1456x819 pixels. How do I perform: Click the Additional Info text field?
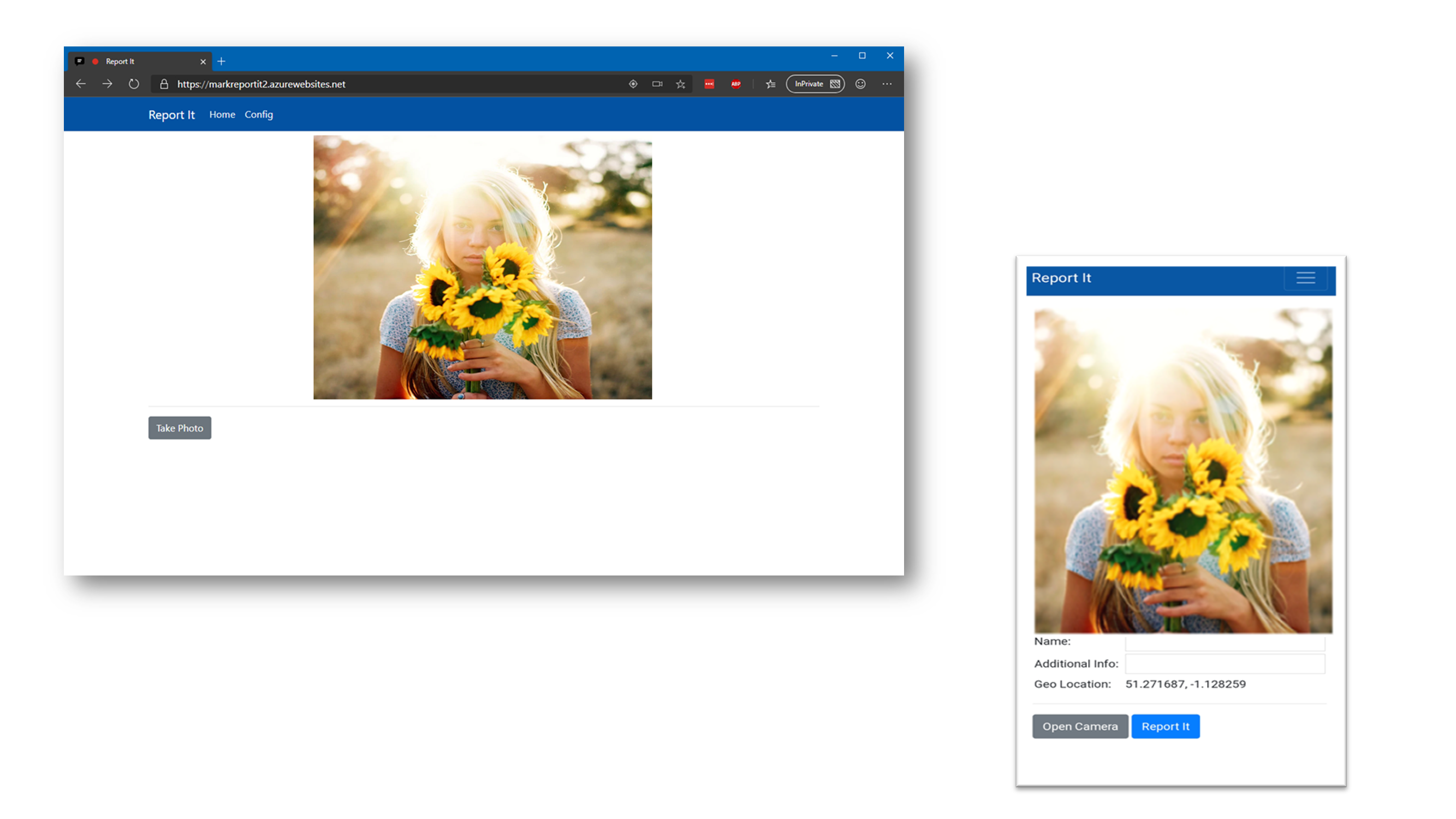(1225, 663)
